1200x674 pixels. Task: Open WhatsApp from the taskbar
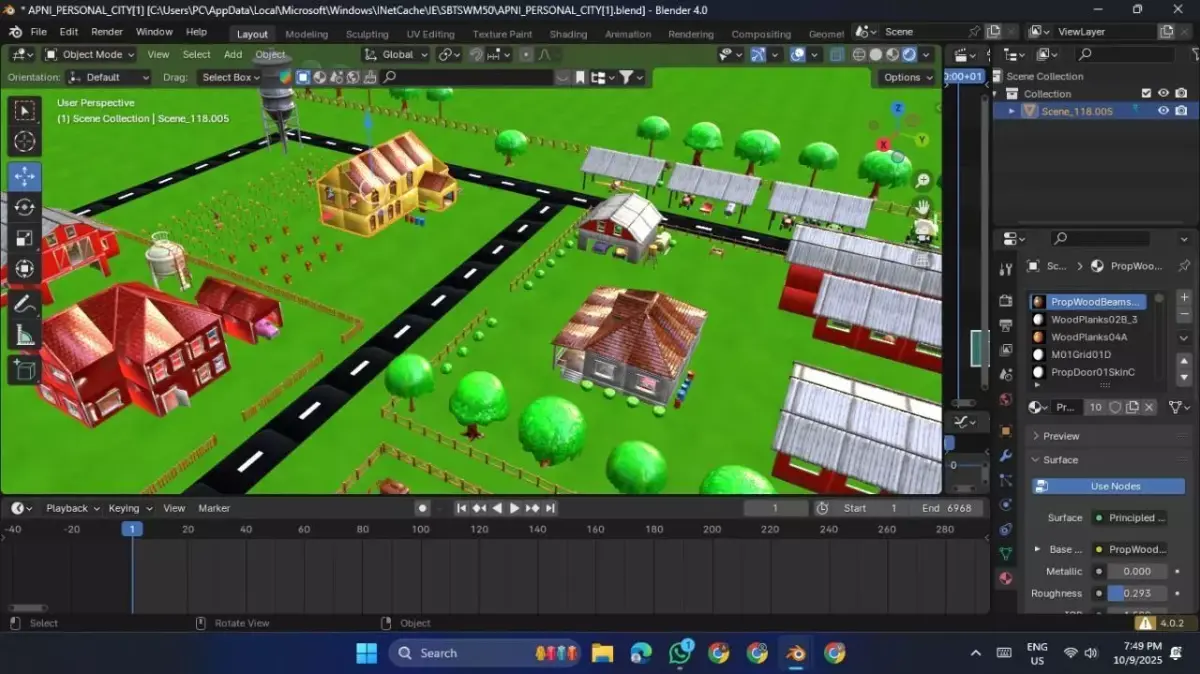[680, 653]
